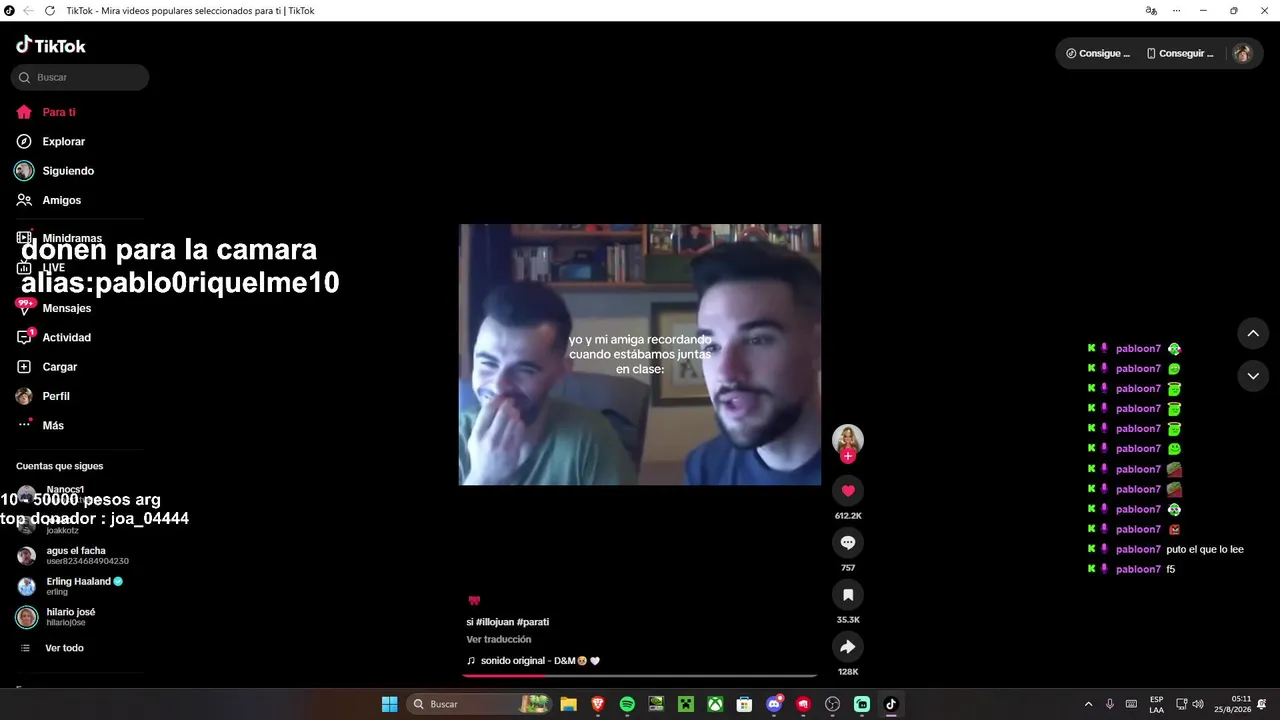The height and width of the screenshot is (720, 1280).
Task: Open the Actividad notifications
Action: (x=54, y=337)
